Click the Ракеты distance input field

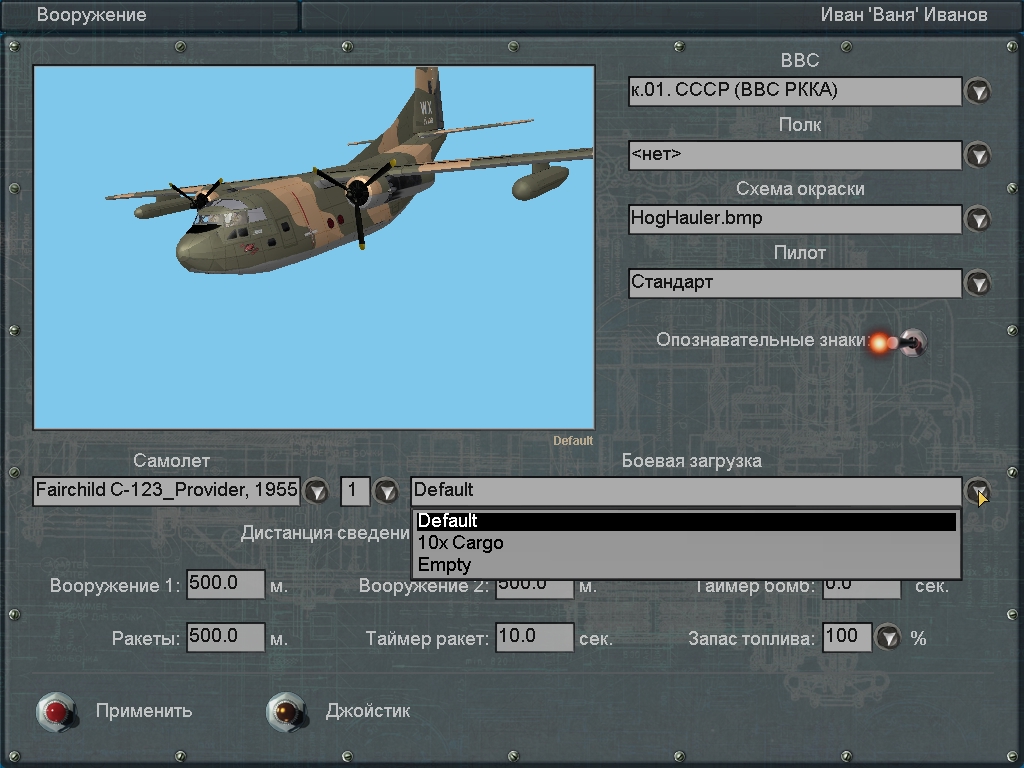[x=225, y=637]
